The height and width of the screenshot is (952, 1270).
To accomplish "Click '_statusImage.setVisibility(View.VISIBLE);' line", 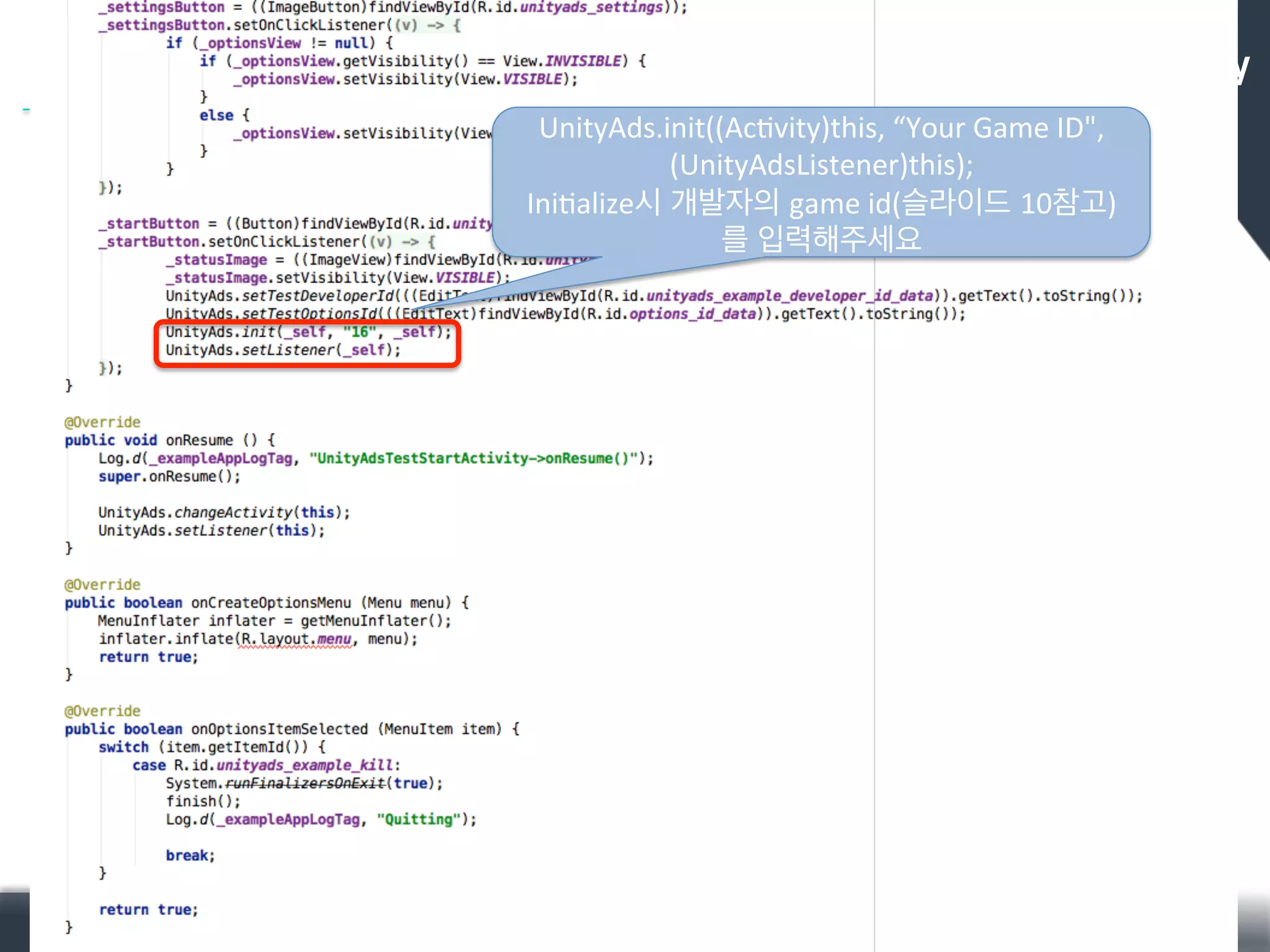I will coord(337,278).
